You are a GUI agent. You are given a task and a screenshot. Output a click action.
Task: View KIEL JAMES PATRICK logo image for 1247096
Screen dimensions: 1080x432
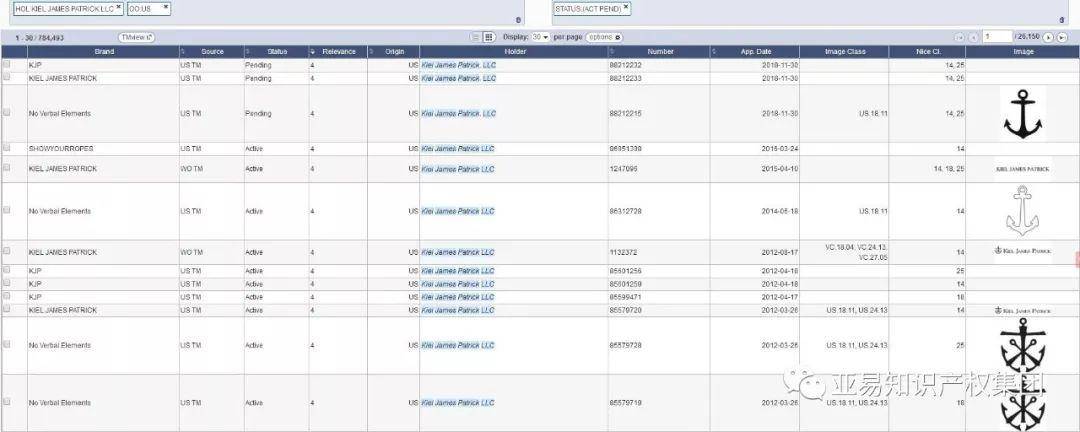(1023, 169)
